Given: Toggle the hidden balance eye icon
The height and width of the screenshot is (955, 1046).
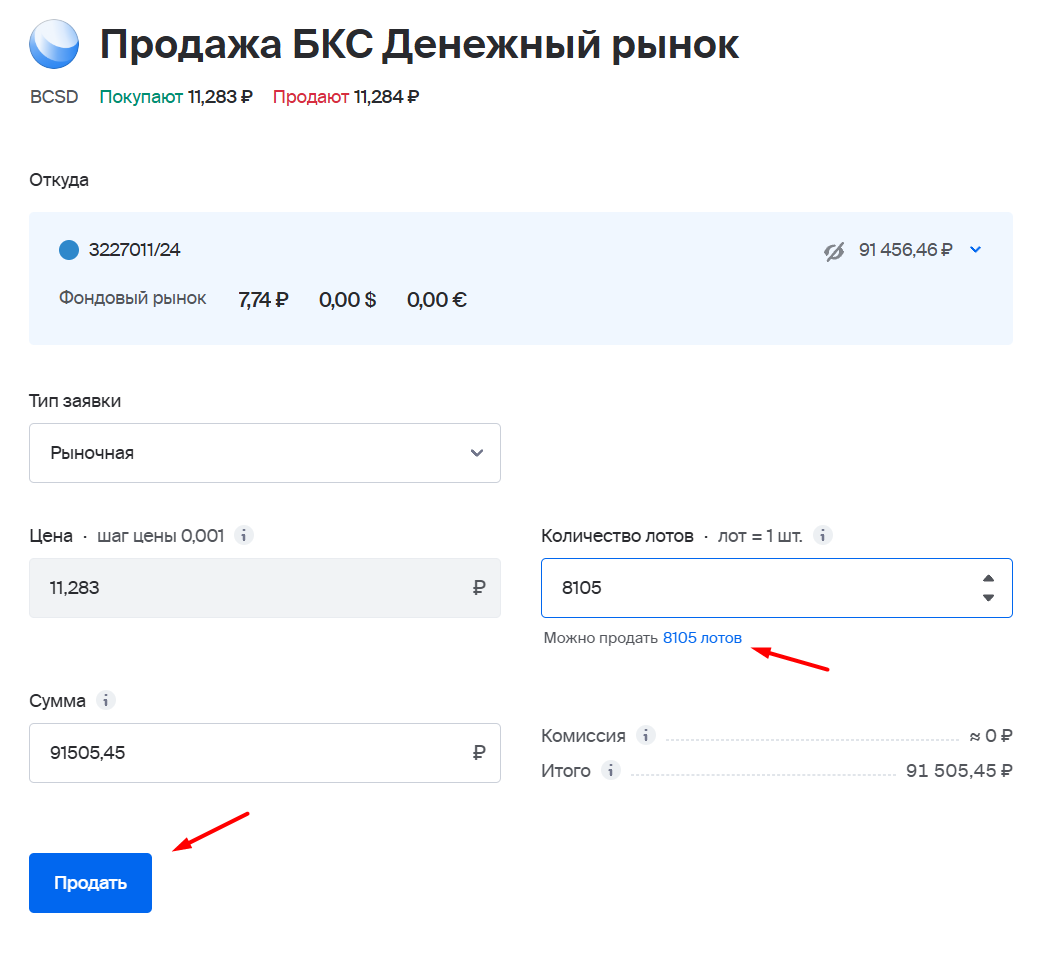Looking at the screenshot, I should [834, 251].
